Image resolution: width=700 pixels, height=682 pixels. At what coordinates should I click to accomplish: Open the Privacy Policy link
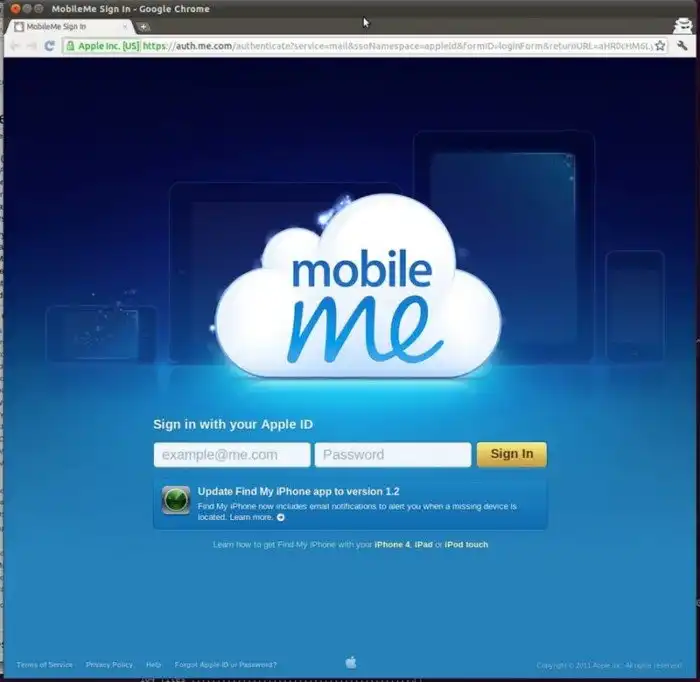[109, 665]
